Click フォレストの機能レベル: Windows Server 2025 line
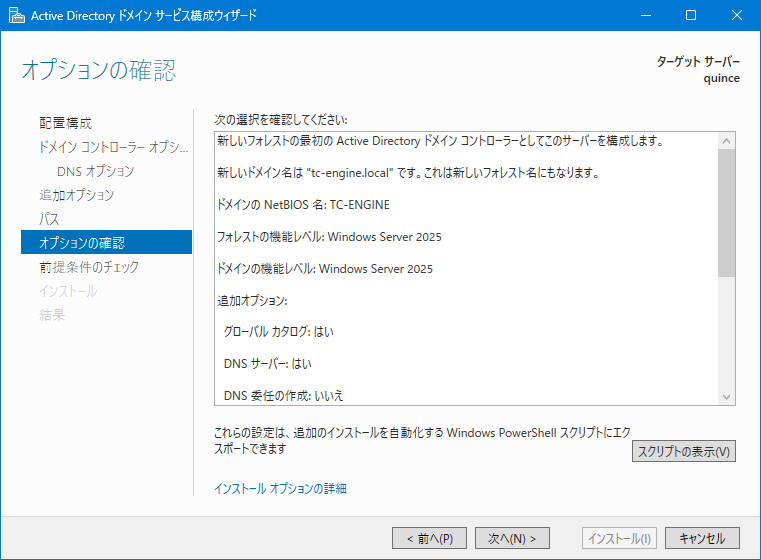The height and width of the screenshot is (560, 761). (329, 237)
